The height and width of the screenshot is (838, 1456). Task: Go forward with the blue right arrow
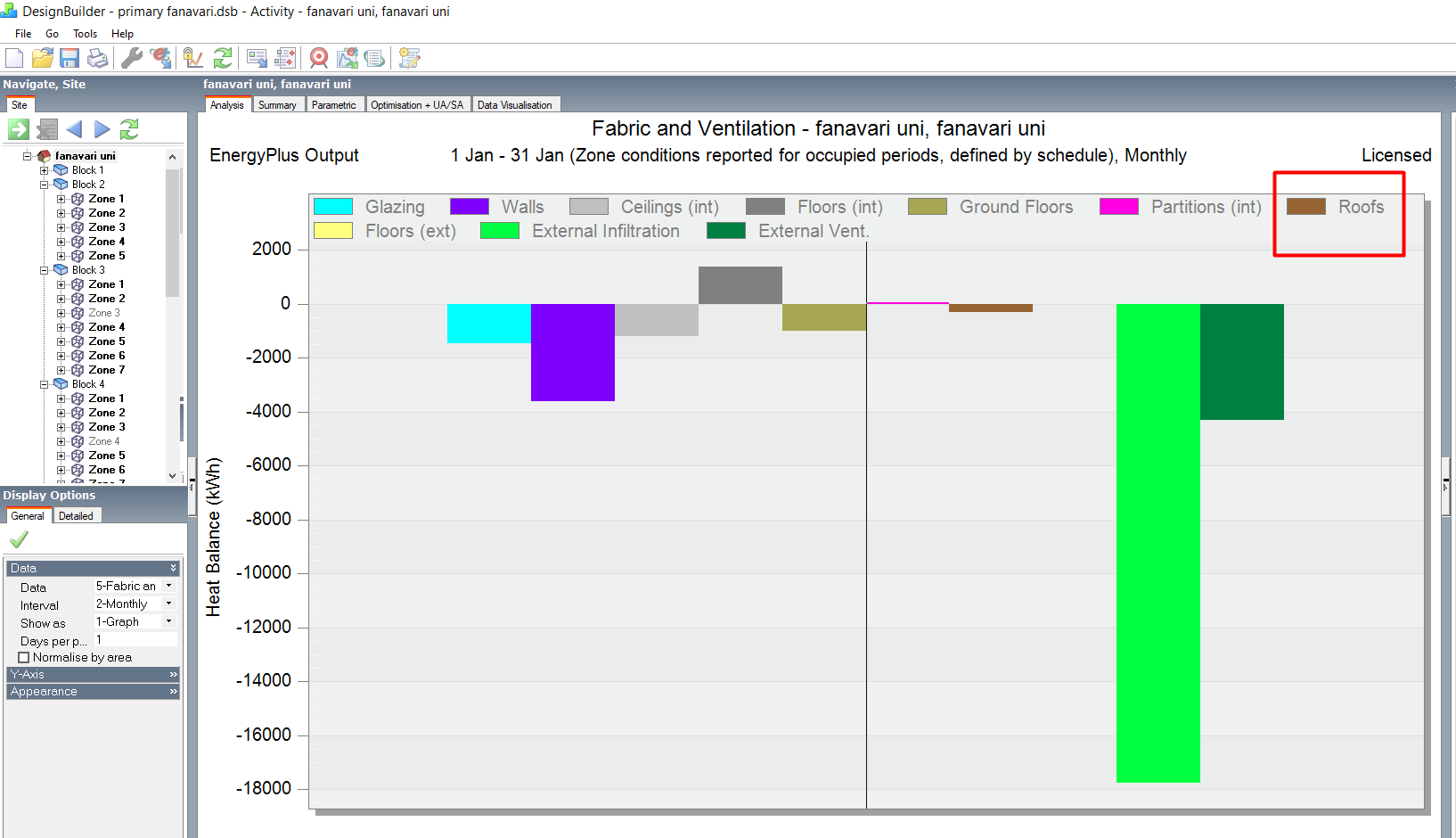click(102, 129)
